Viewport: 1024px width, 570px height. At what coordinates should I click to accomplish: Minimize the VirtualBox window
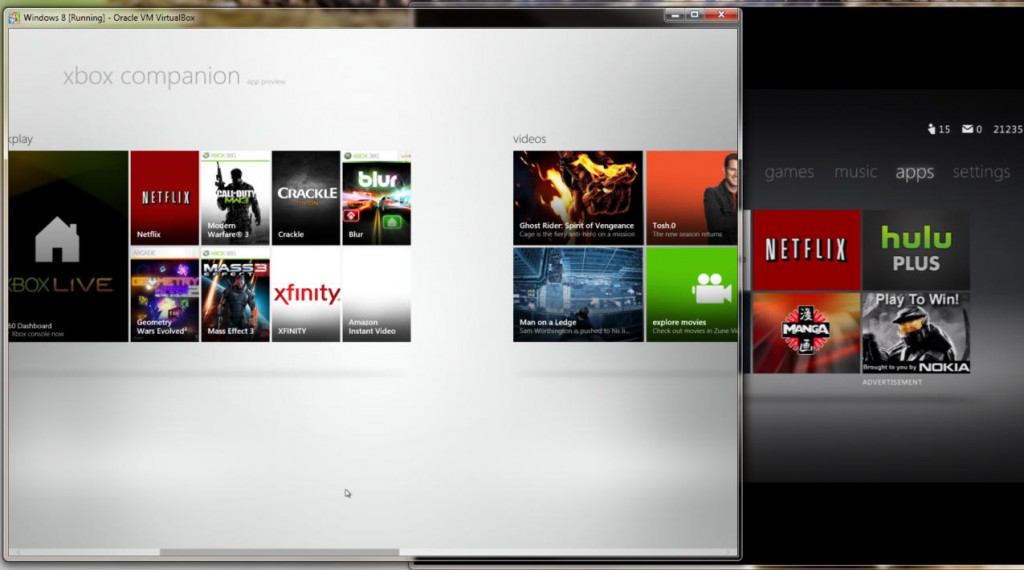click(675, 14)
